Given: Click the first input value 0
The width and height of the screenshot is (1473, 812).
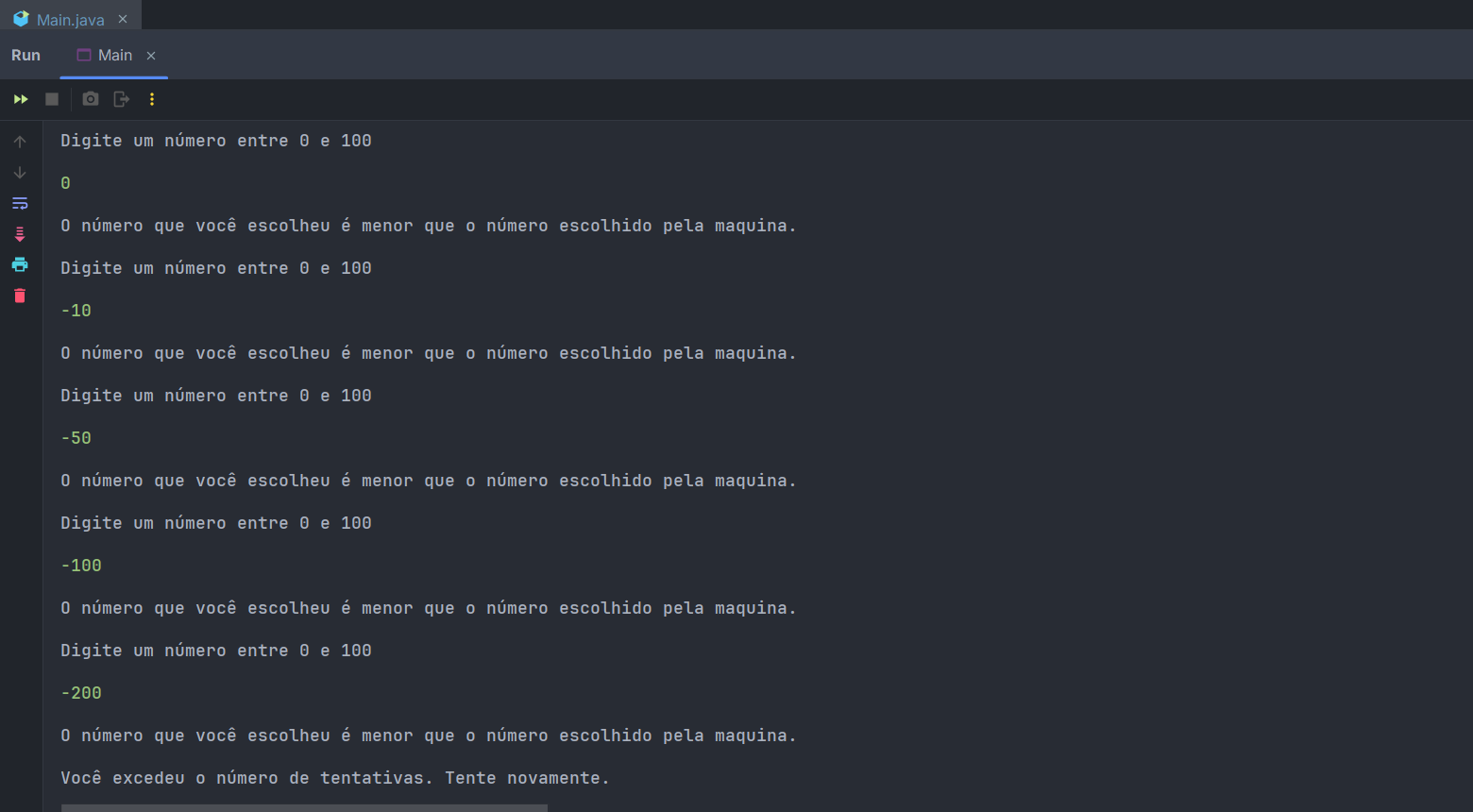Looking at the screenshot, I should [65, 183].
